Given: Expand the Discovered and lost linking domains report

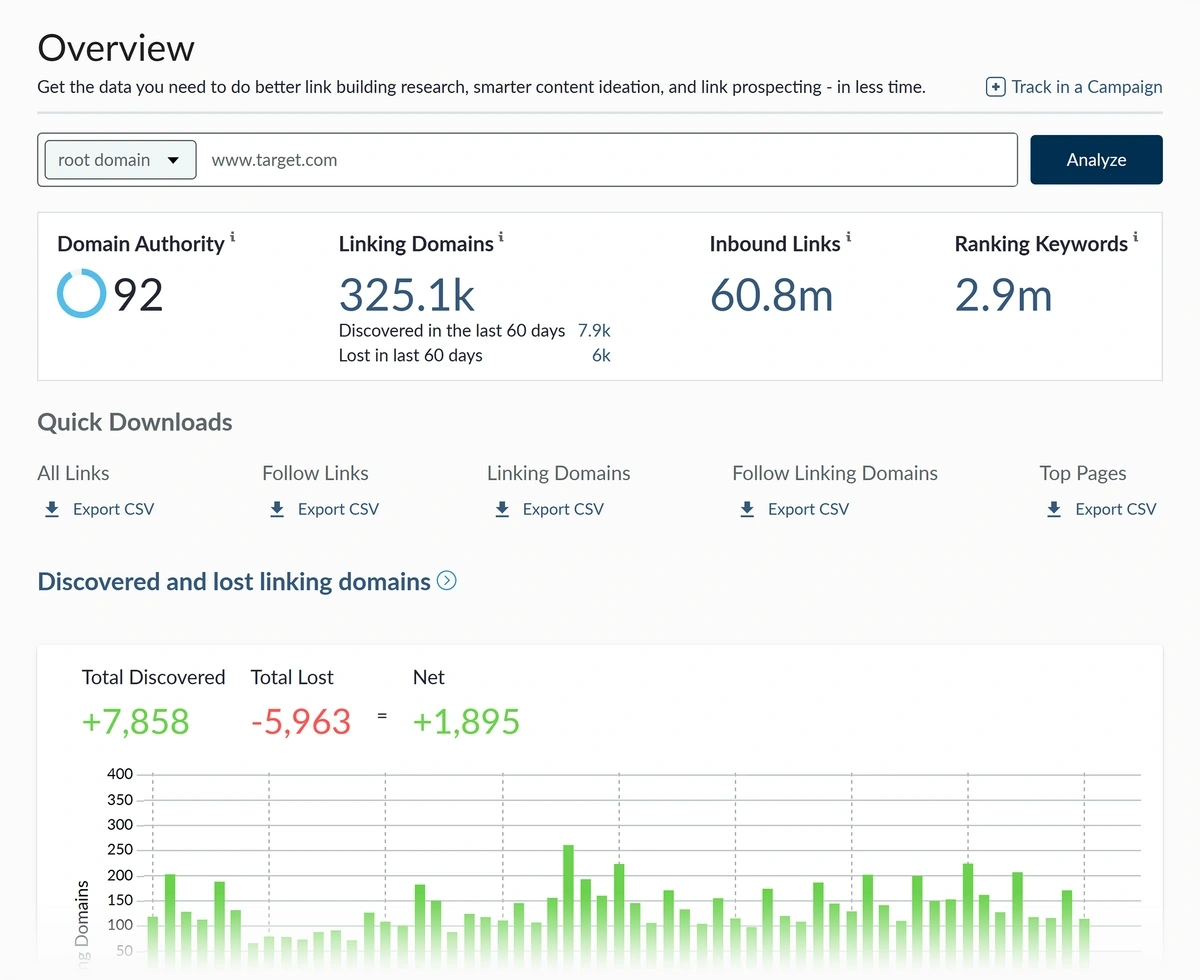Looking at the screenshot, I should click(447, 580).
